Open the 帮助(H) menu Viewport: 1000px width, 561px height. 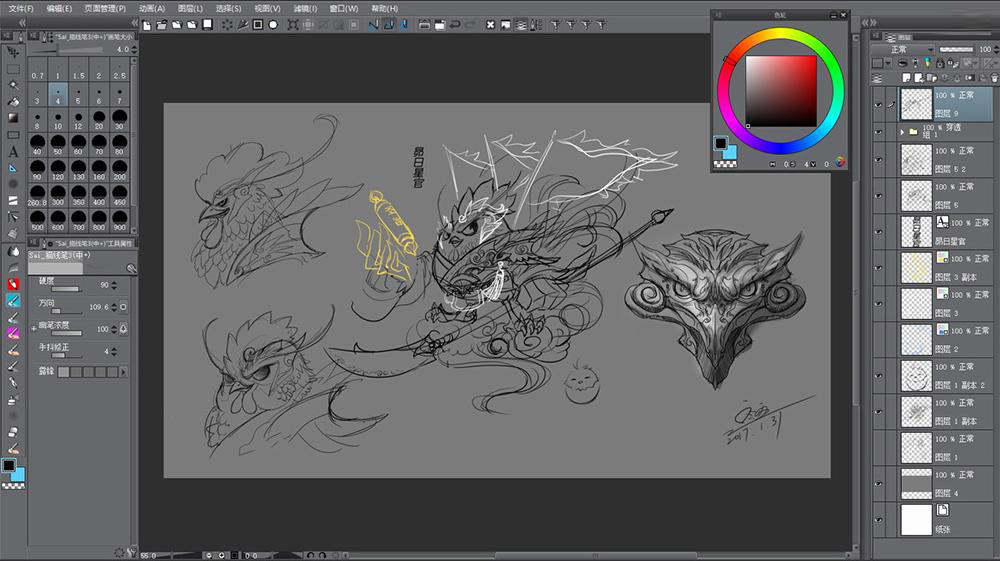[x=385, y=8]
